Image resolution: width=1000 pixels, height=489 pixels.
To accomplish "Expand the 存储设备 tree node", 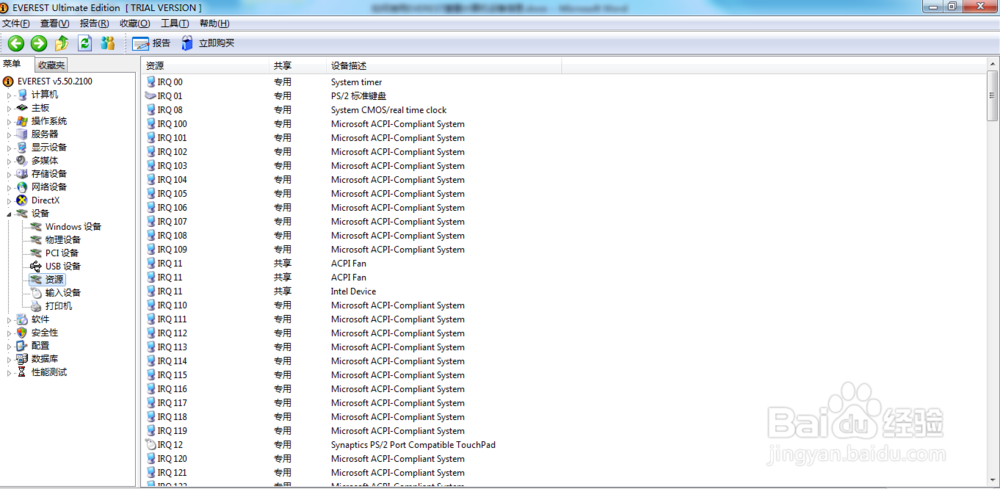I will coord(9,174).
